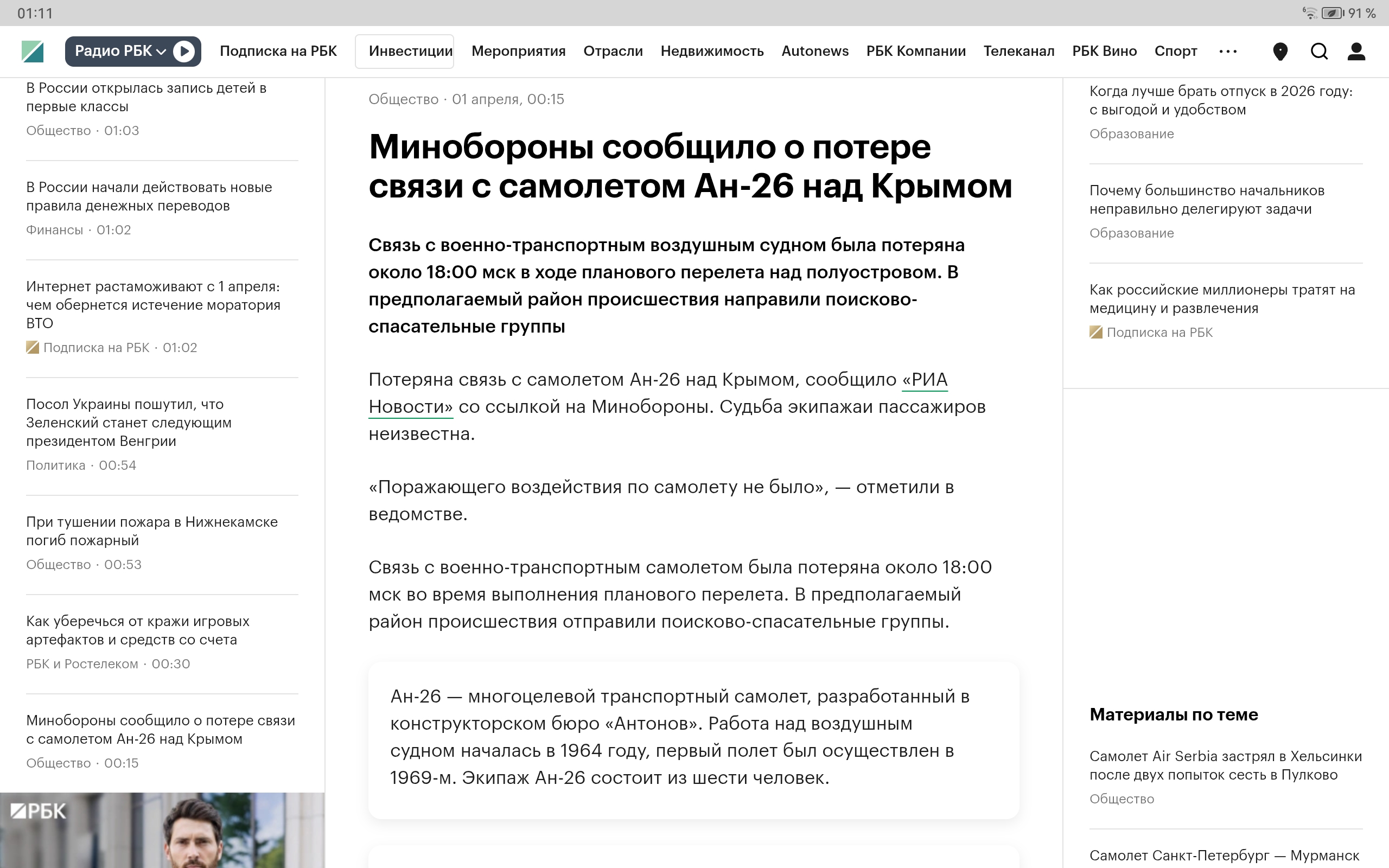Open the Общество category above headline
Image resolution: width=1389 pixels, height=868 pixels.
click(403, 99)
